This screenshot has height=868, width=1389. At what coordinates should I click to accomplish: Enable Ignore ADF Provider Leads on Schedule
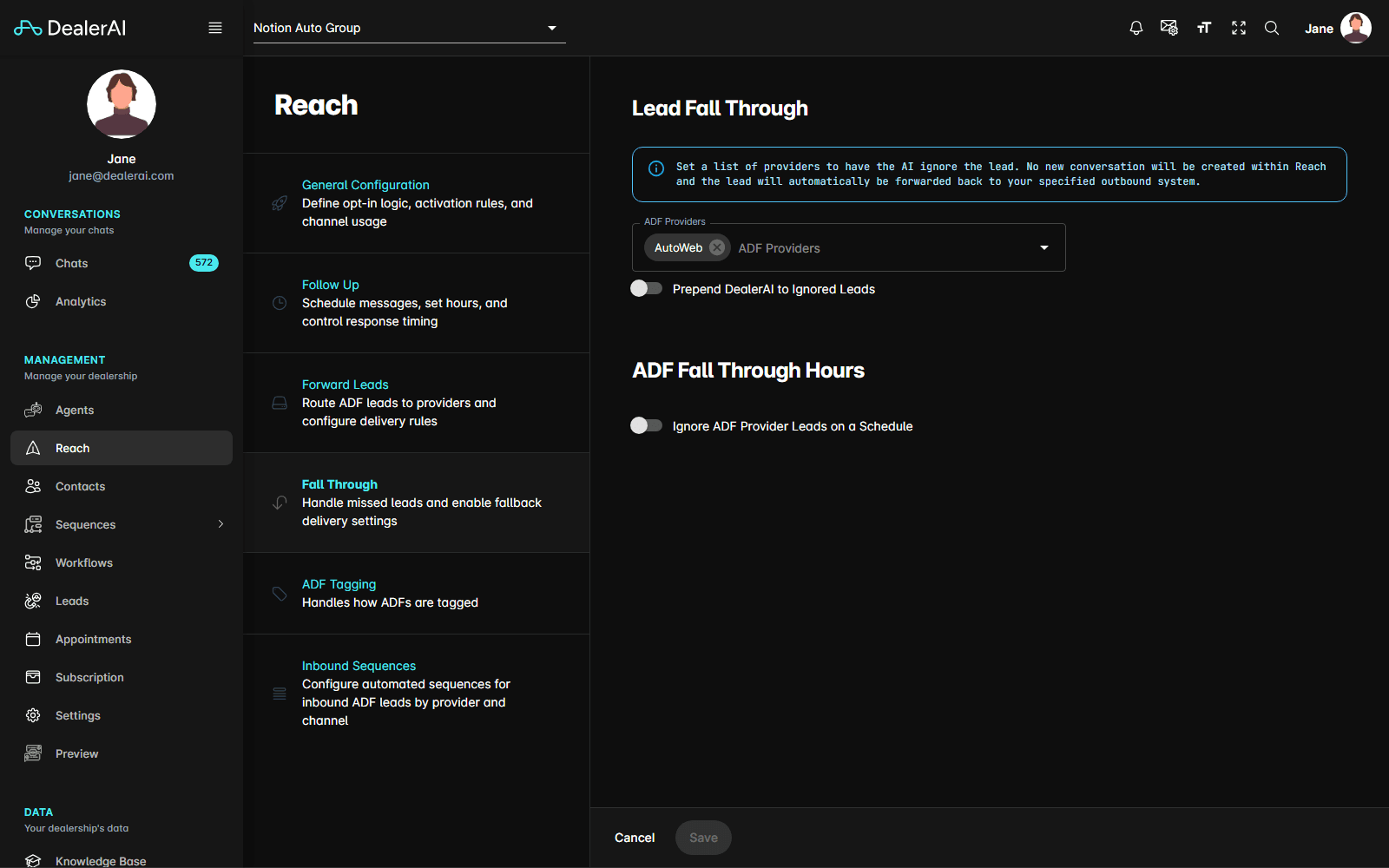(x=646, y=425)
